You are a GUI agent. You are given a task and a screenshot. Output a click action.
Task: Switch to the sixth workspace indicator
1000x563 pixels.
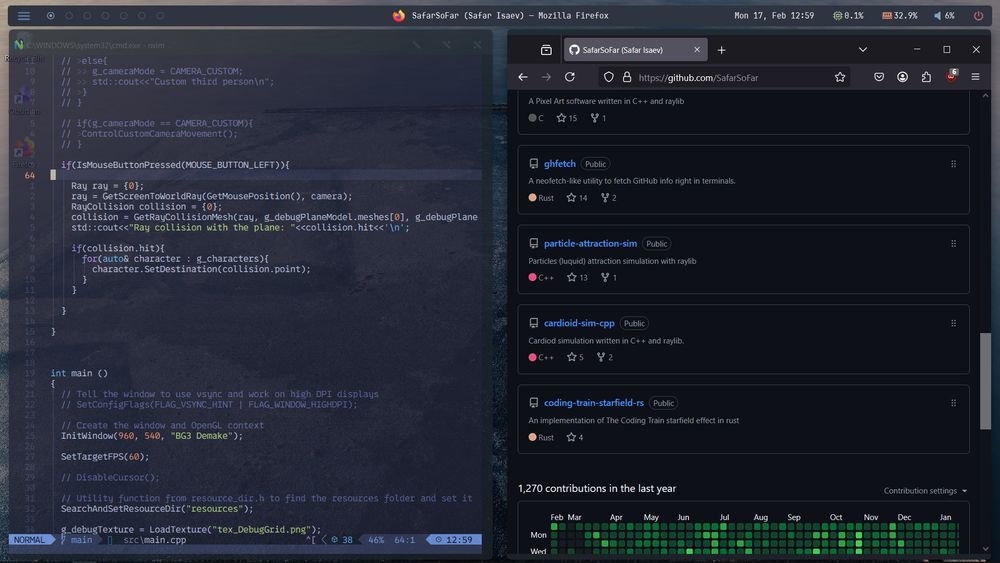[142, 15]
